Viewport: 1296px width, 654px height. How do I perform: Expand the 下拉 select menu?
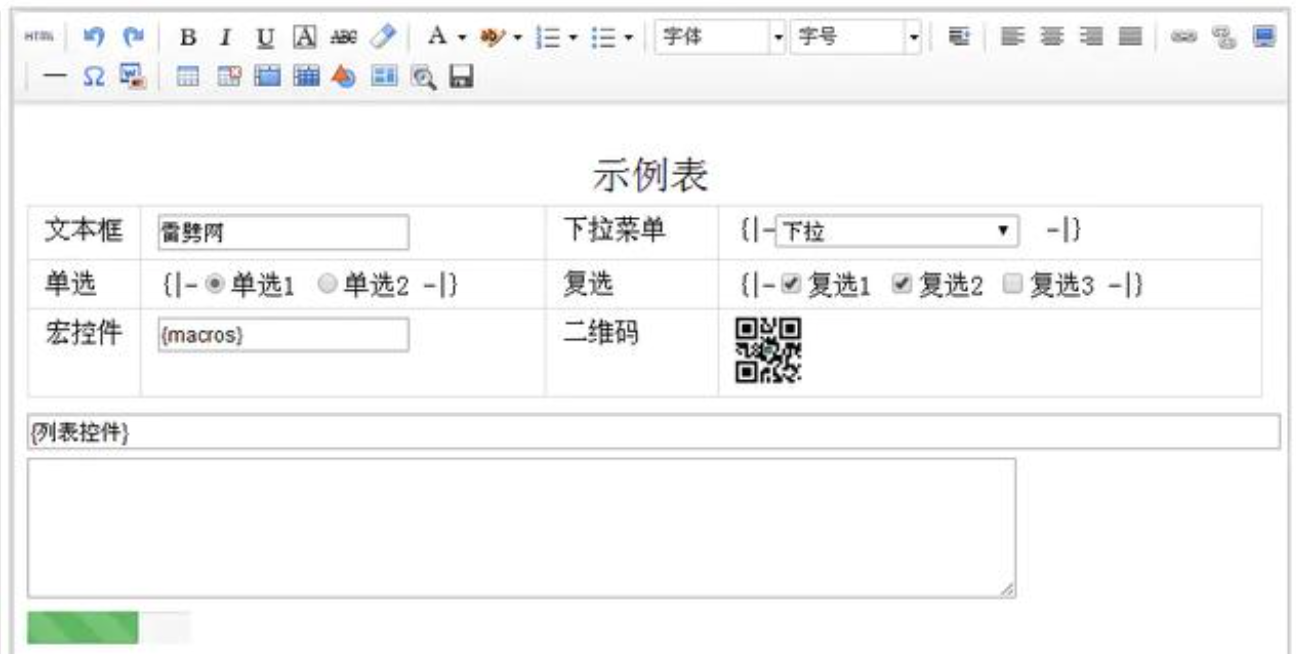coord(896,232)
